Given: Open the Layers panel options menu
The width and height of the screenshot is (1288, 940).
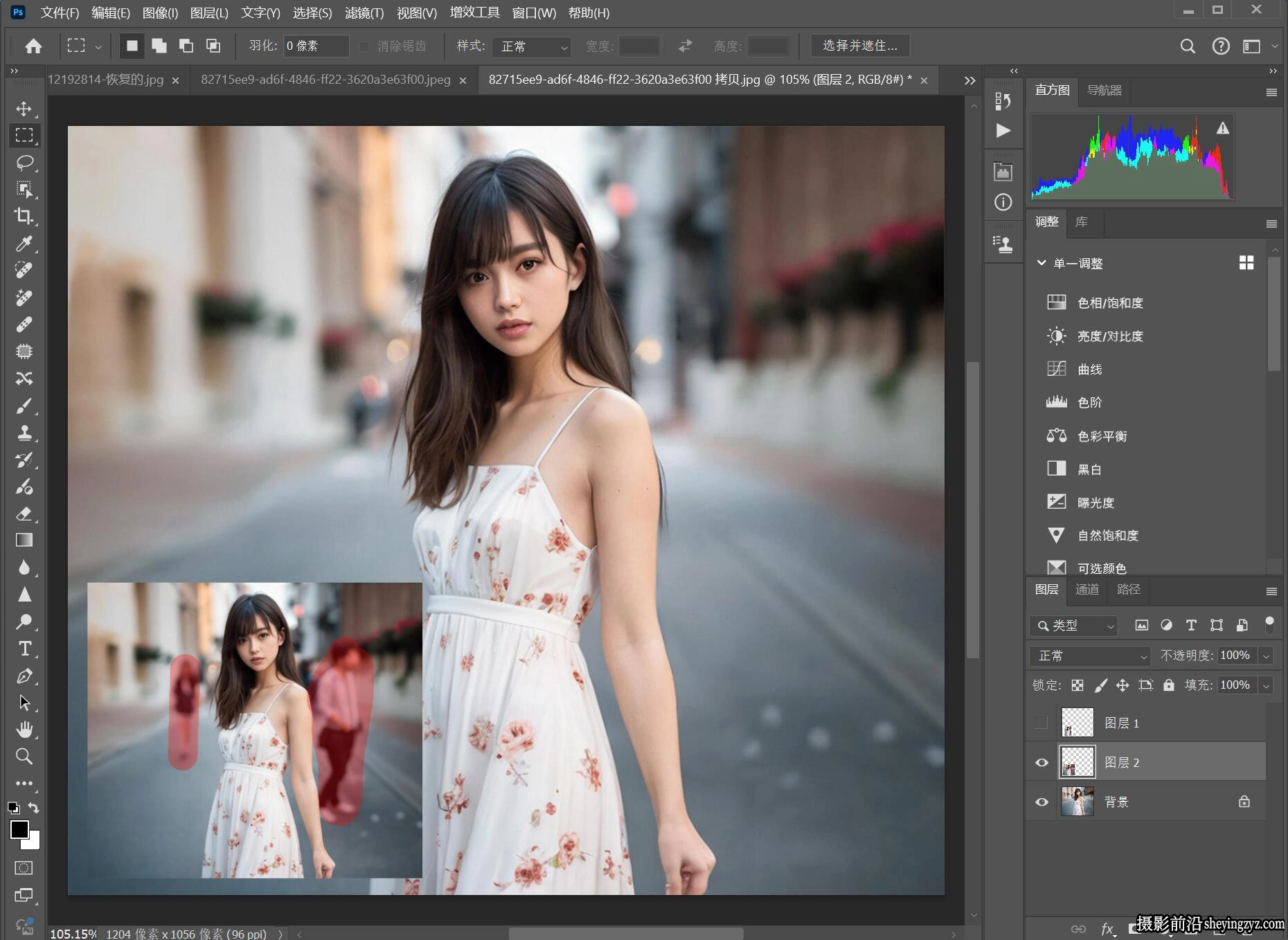Looking at the screenshot, I should pos(1271,591).
